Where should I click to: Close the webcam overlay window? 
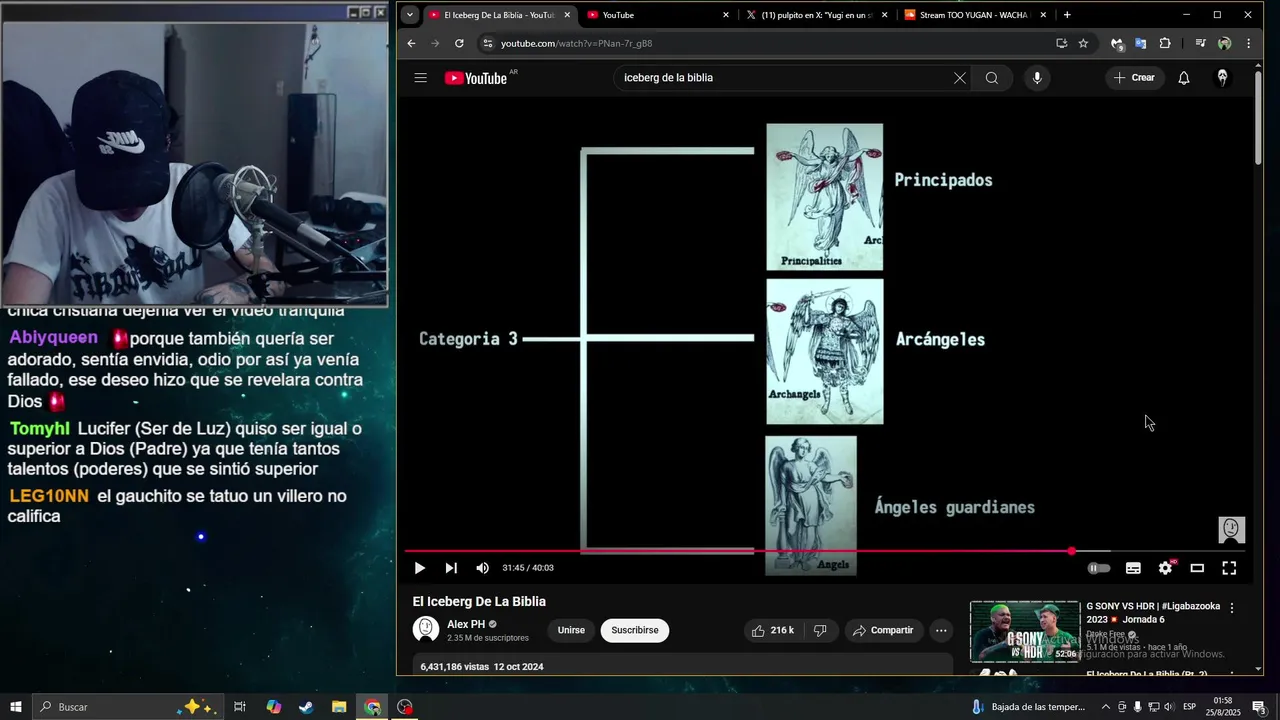380,12
